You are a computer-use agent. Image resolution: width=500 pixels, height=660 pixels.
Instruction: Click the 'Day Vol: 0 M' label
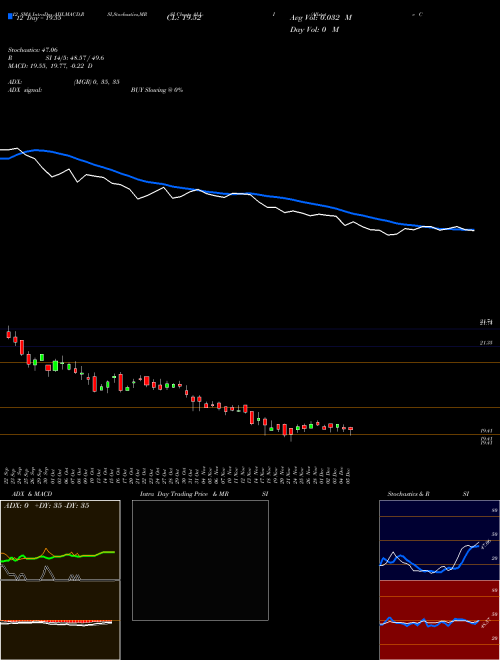[x=314, y=29]
